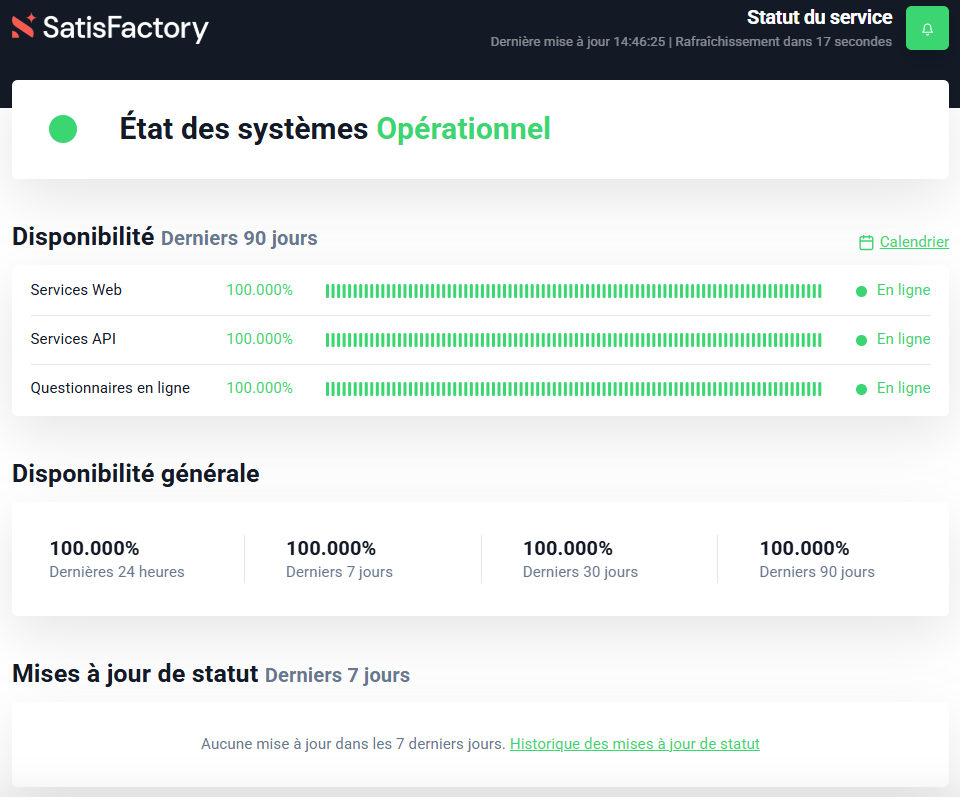Click the green status dot for Services Web
This screenshot has width=960, height=797.
(x=861, y=291)
